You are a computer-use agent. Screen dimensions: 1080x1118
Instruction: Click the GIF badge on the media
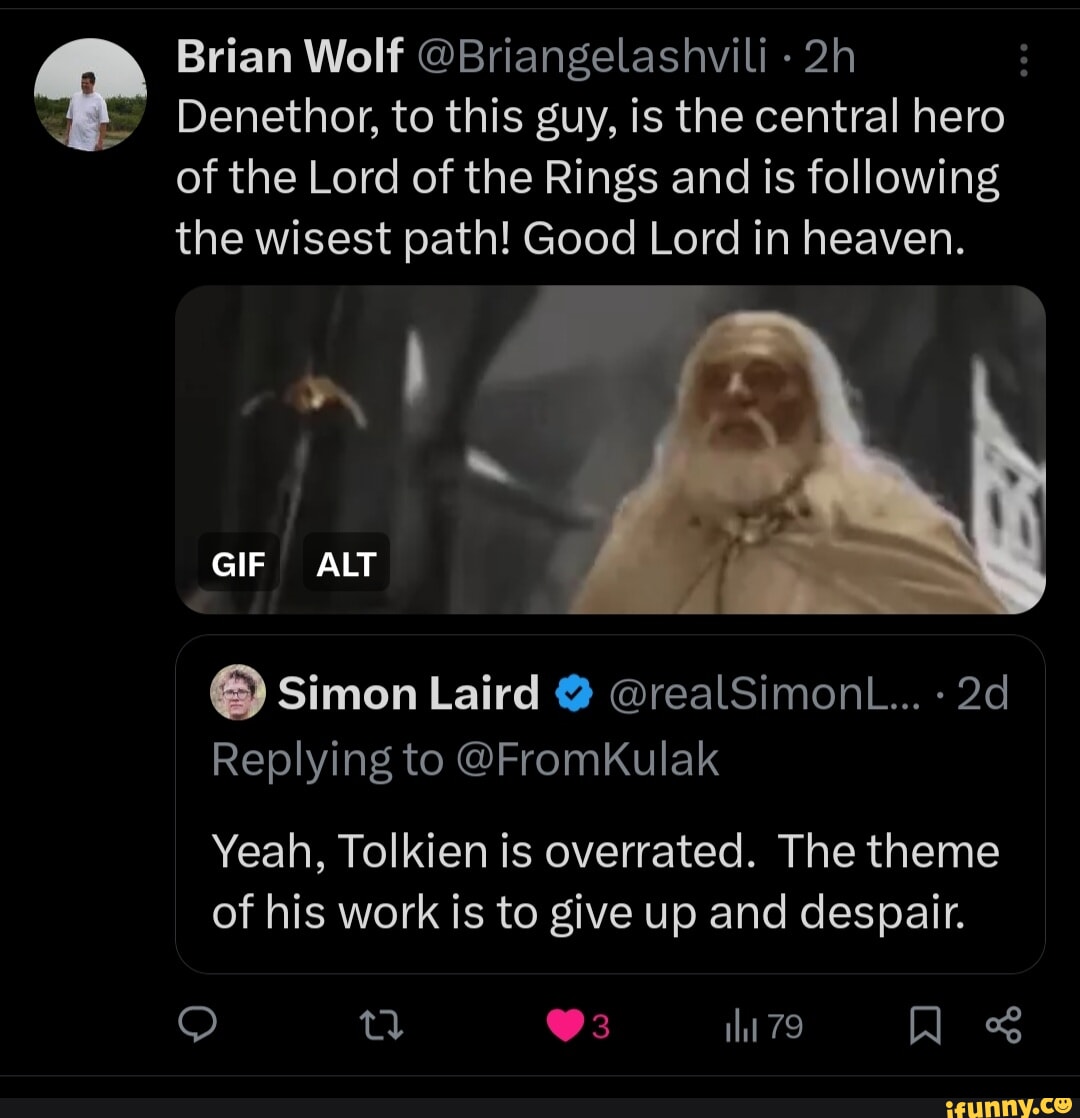click(240, 565)
